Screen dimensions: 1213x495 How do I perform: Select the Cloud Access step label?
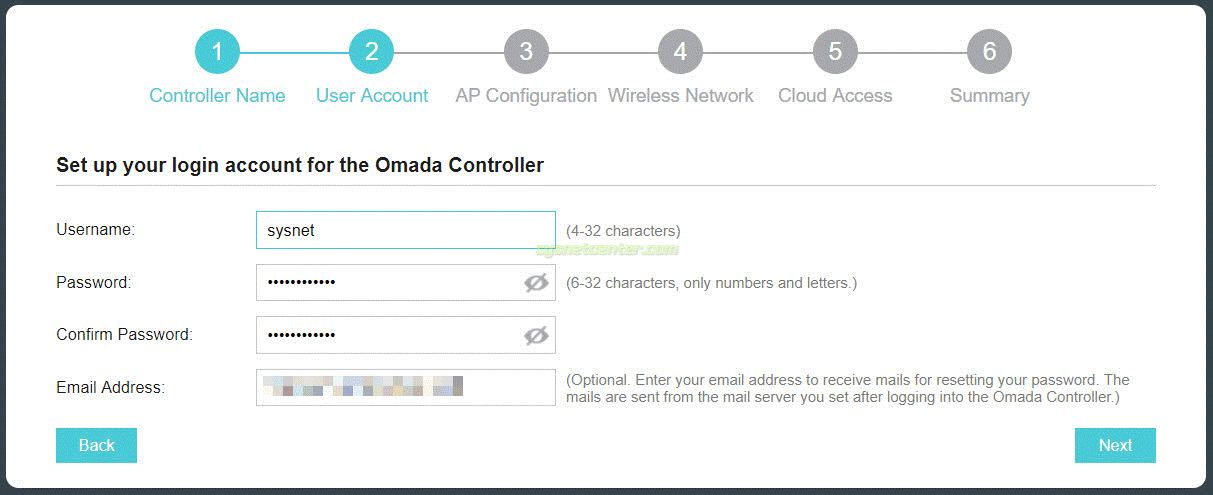click(x=835, y=96)
